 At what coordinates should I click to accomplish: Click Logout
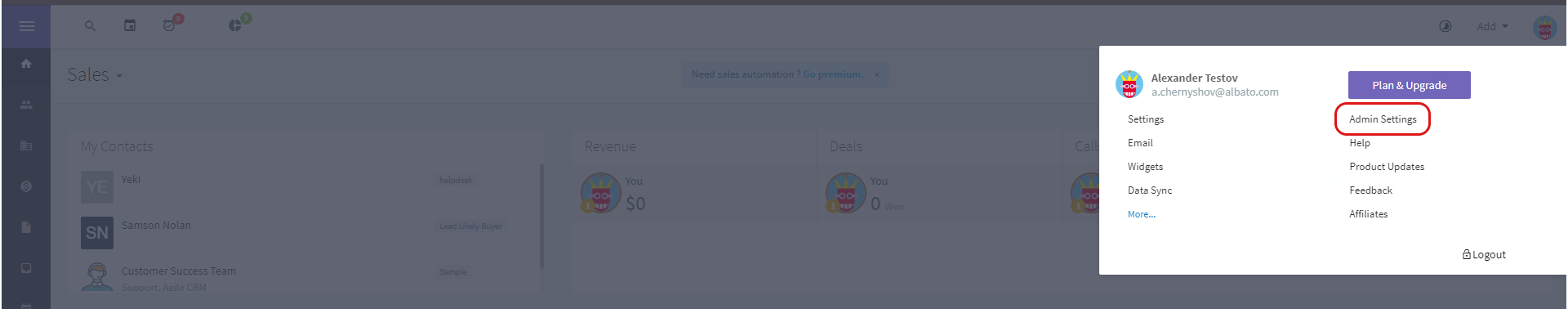click(1484, 255)
